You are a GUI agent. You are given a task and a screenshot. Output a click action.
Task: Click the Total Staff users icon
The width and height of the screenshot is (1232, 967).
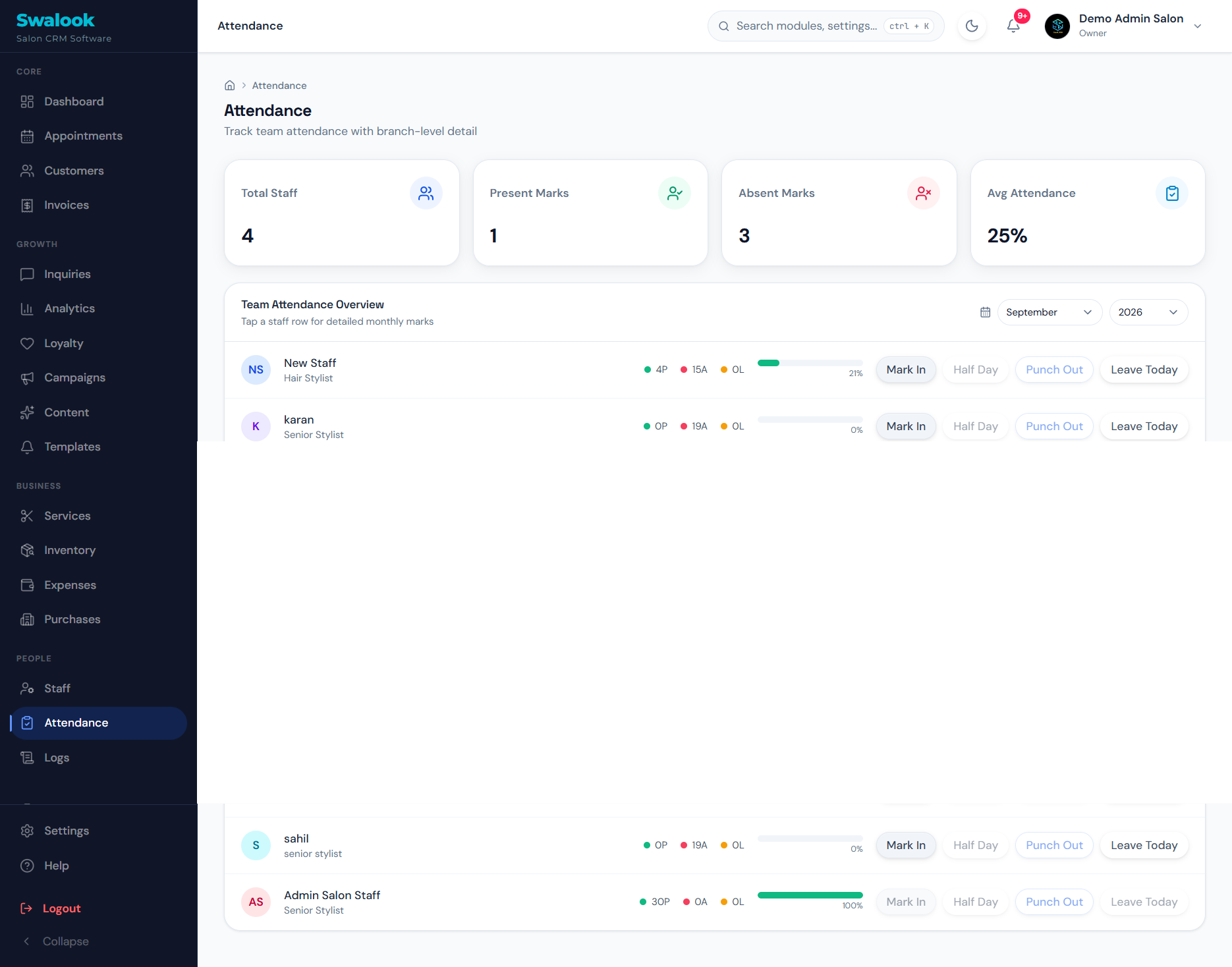pyautogui.click(x=426, y=193)
